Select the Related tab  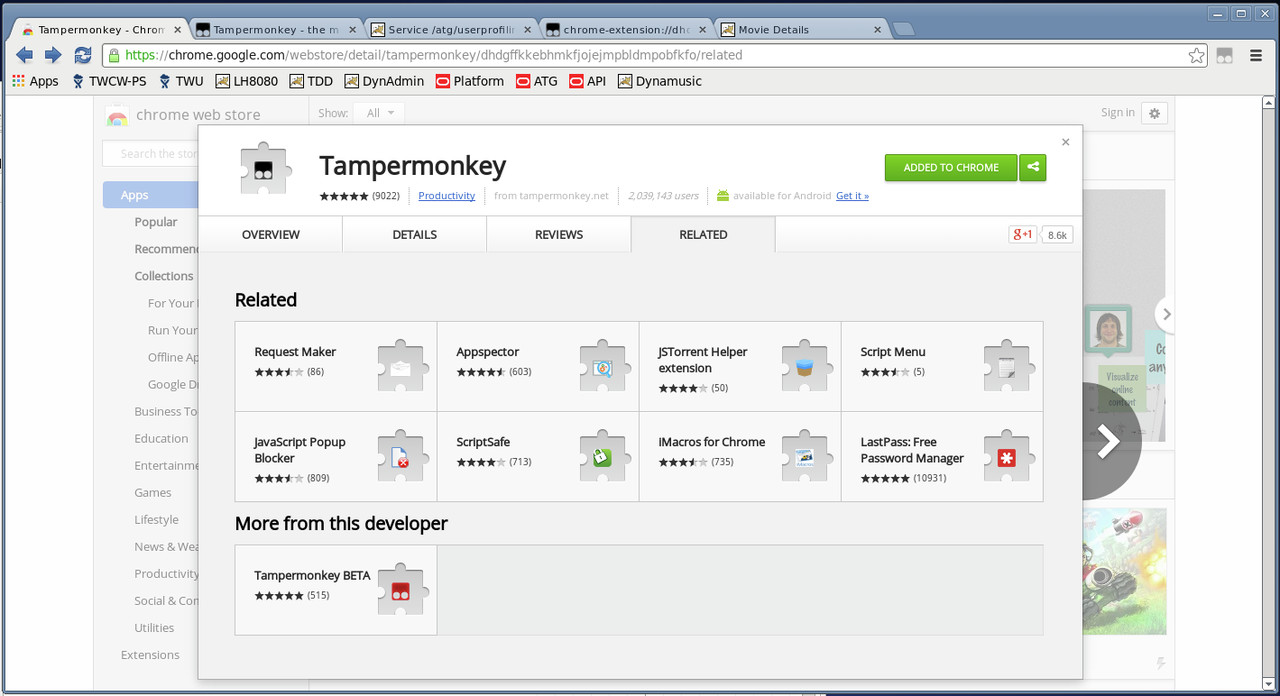point(703,234)
